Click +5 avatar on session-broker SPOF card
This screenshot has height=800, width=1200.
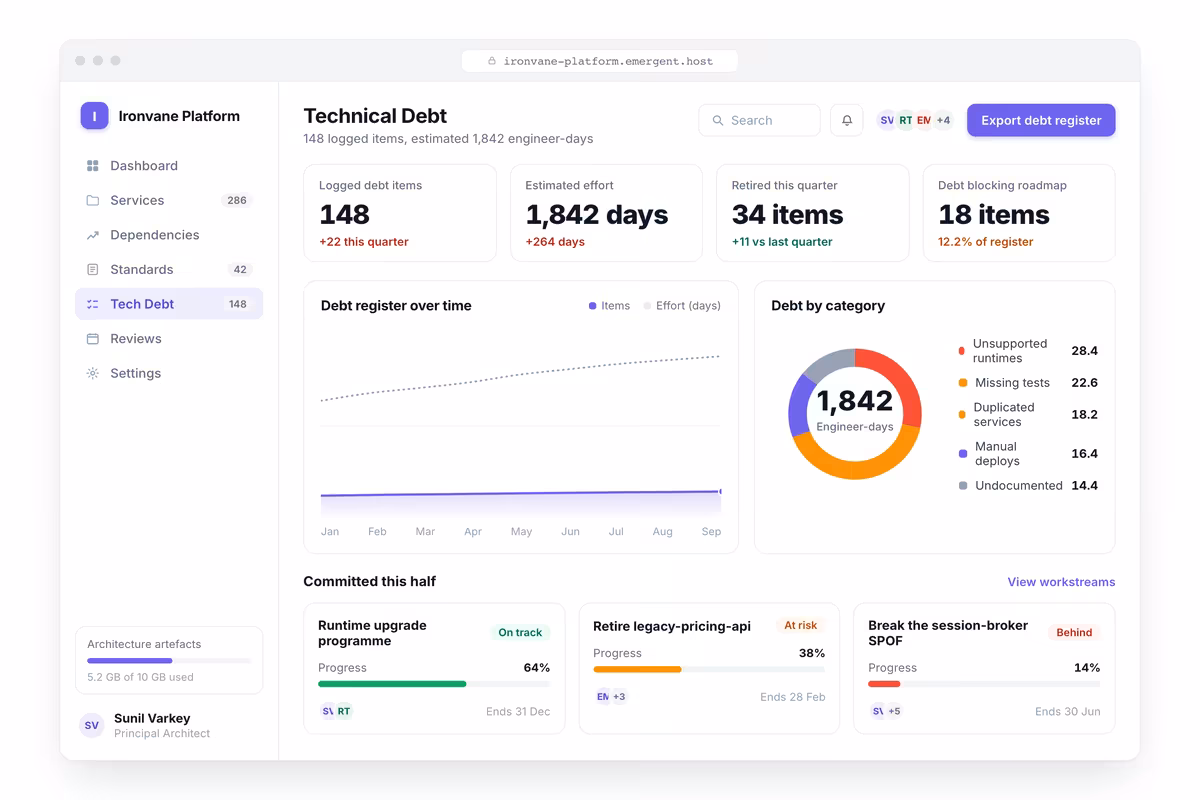894,711
